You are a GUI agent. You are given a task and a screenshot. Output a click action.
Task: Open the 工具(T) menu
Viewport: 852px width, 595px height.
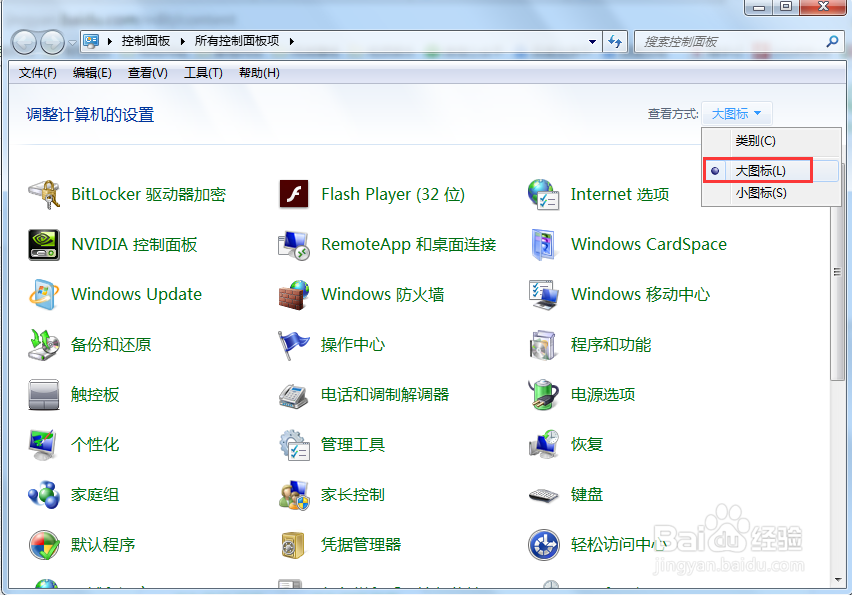point(203,72)
